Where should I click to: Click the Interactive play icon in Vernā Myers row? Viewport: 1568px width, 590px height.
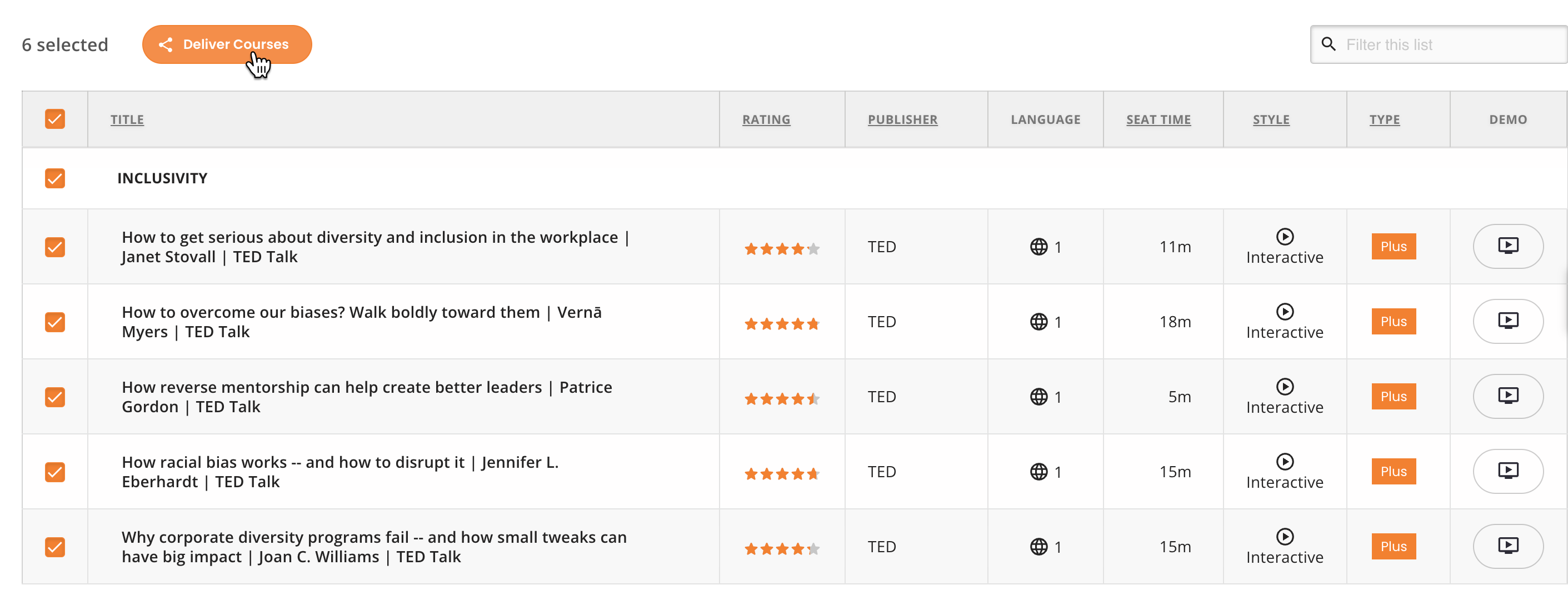1284,311
